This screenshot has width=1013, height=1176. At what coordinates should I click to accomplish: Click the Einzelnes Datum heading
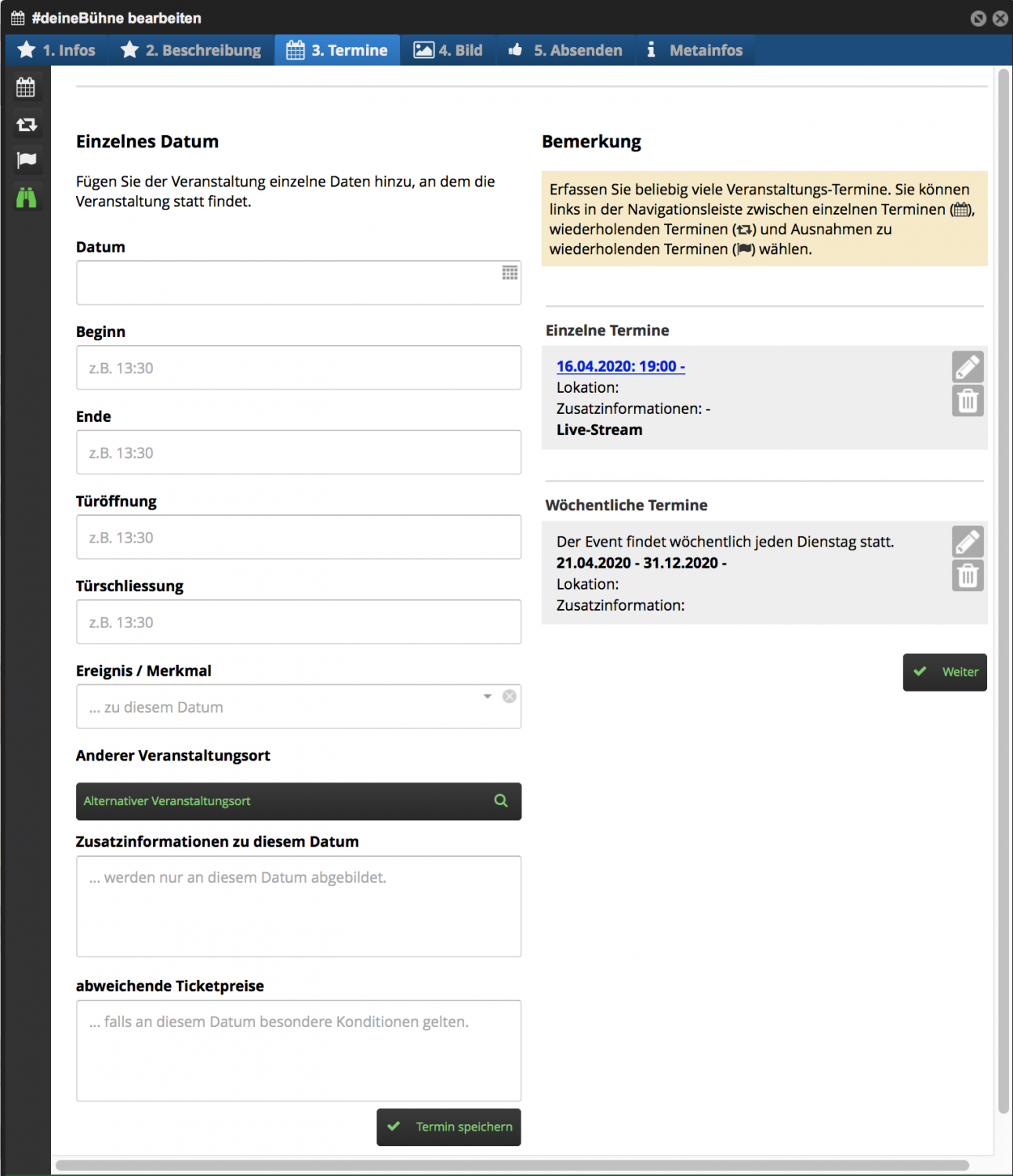click(147, 141)
